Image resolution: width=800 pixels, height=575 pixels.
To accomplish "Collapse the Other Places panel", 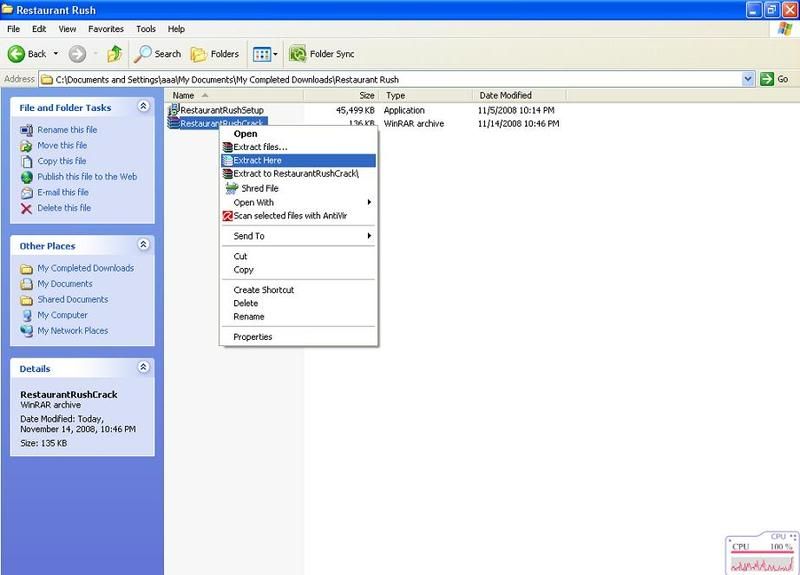I will (143, 245).
